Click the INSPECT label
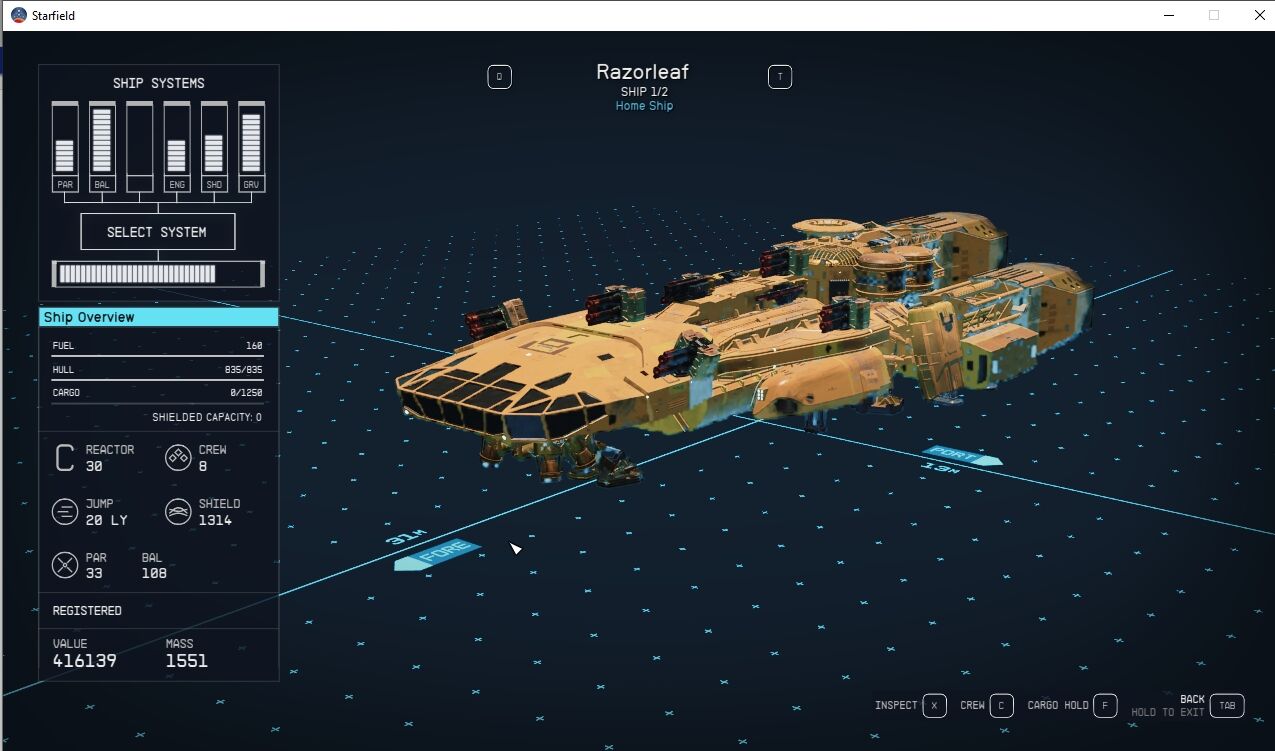The height and width of the screenshot is (751, 1275). click(896, 705)
